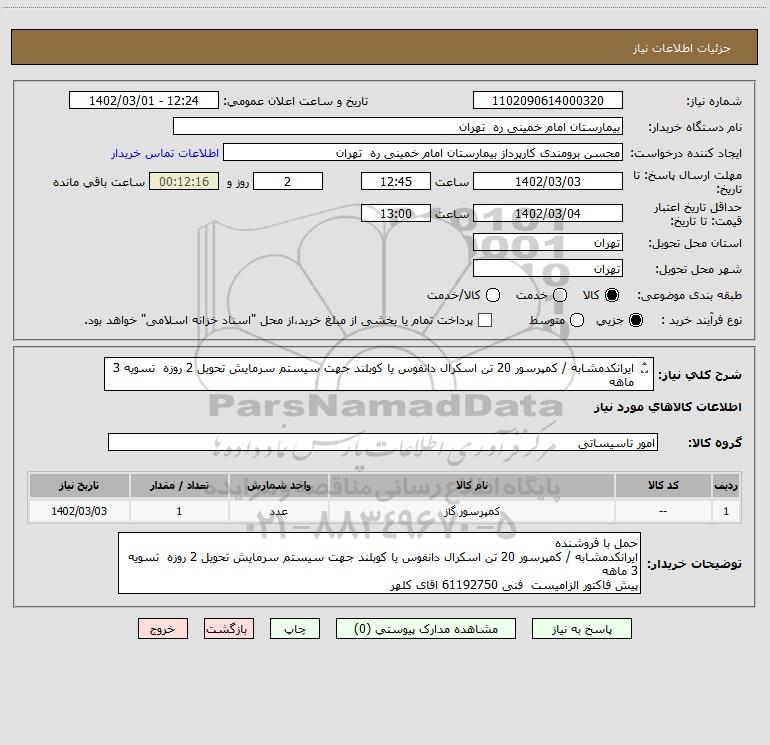This screenshot has height=745, width=770.
Task: Click the اطلاعات کالاهای مورد نیاز heading
Action: tap(668, 407)
